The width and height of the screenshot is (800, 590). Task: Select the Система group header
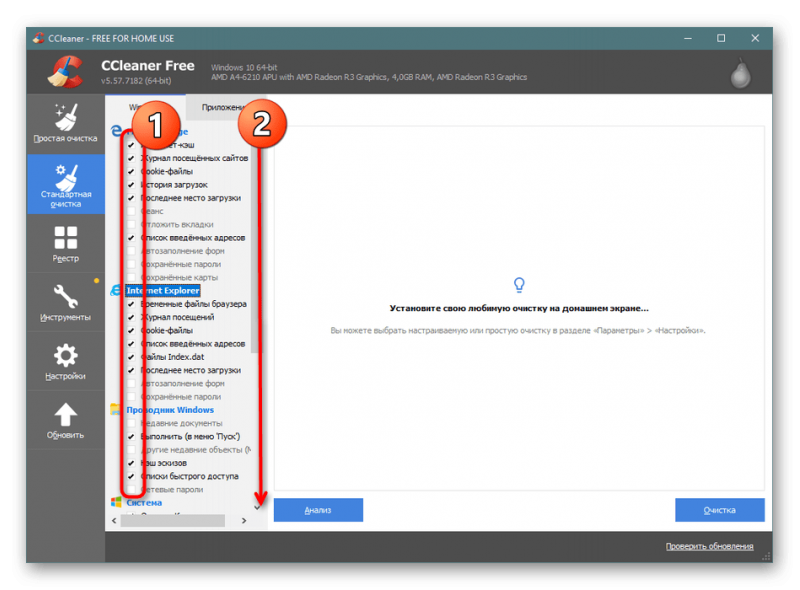[144, 503]
